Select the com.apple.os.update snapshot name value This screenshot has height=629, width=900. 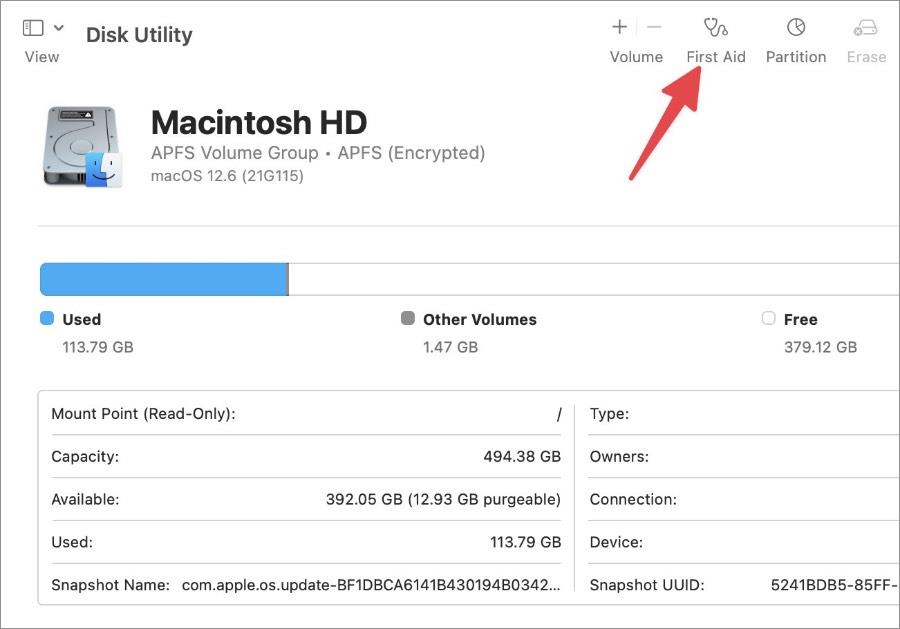371,585
